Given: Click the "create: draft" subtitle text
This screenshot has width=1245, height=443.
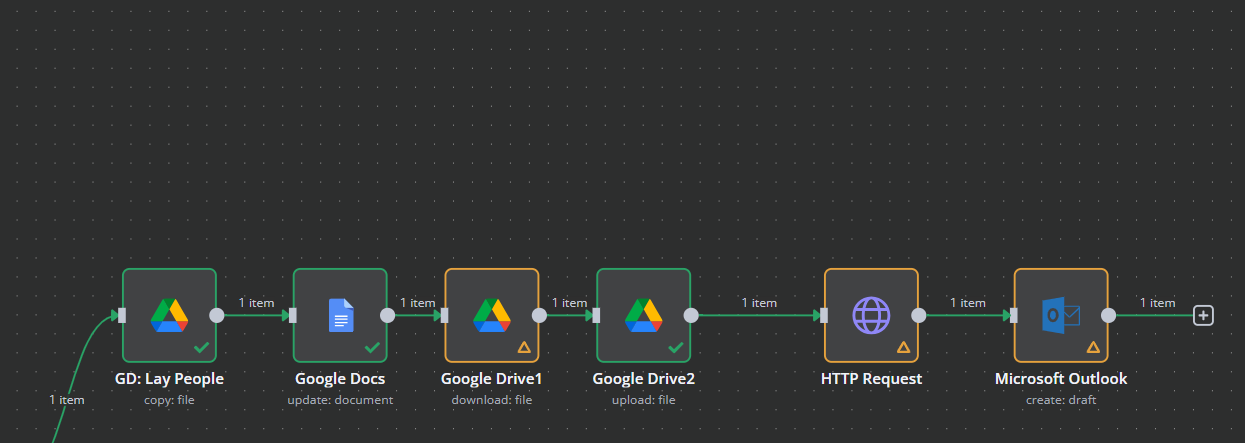Looking at the screenshot, I should point(1061,400).
